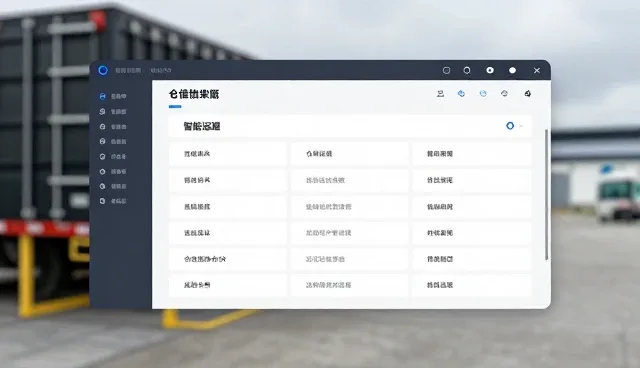Open the last card in the left grid column

point(228,285)
